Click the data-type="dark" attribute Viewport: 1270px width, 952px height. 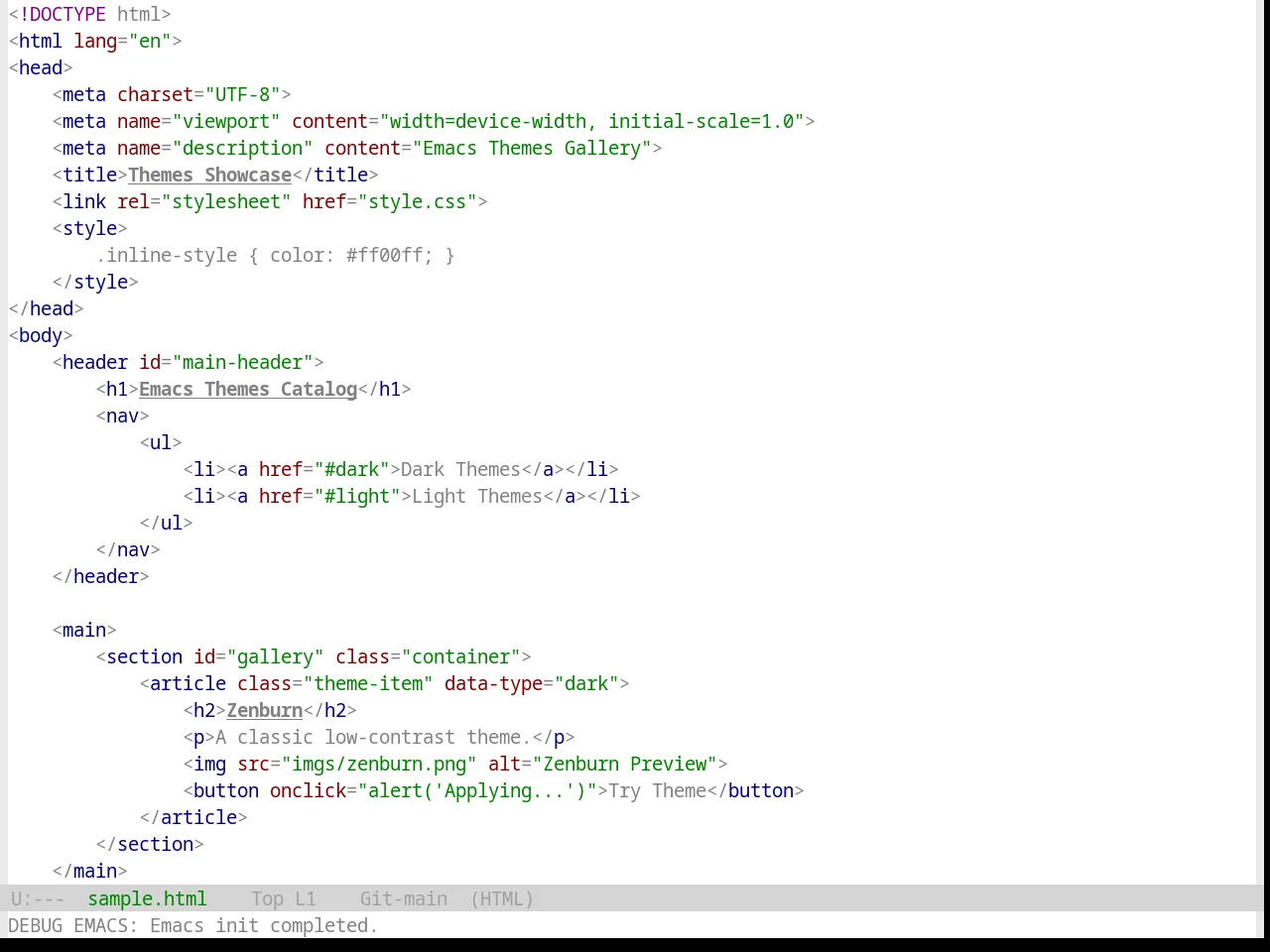coord(532,684)
